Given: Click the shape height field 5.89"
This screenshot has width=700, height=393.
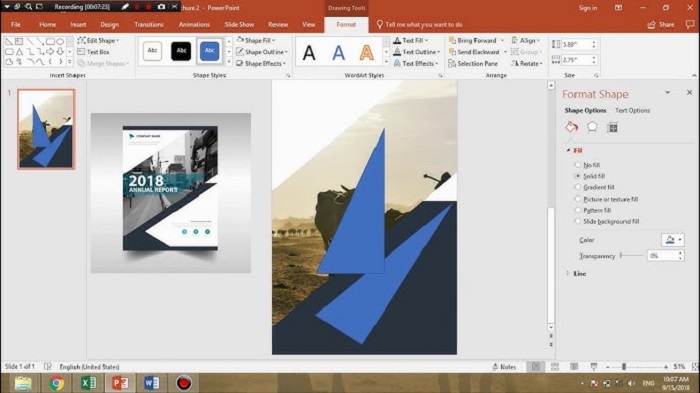Looking at the screenshot, I should pos(575,44).
